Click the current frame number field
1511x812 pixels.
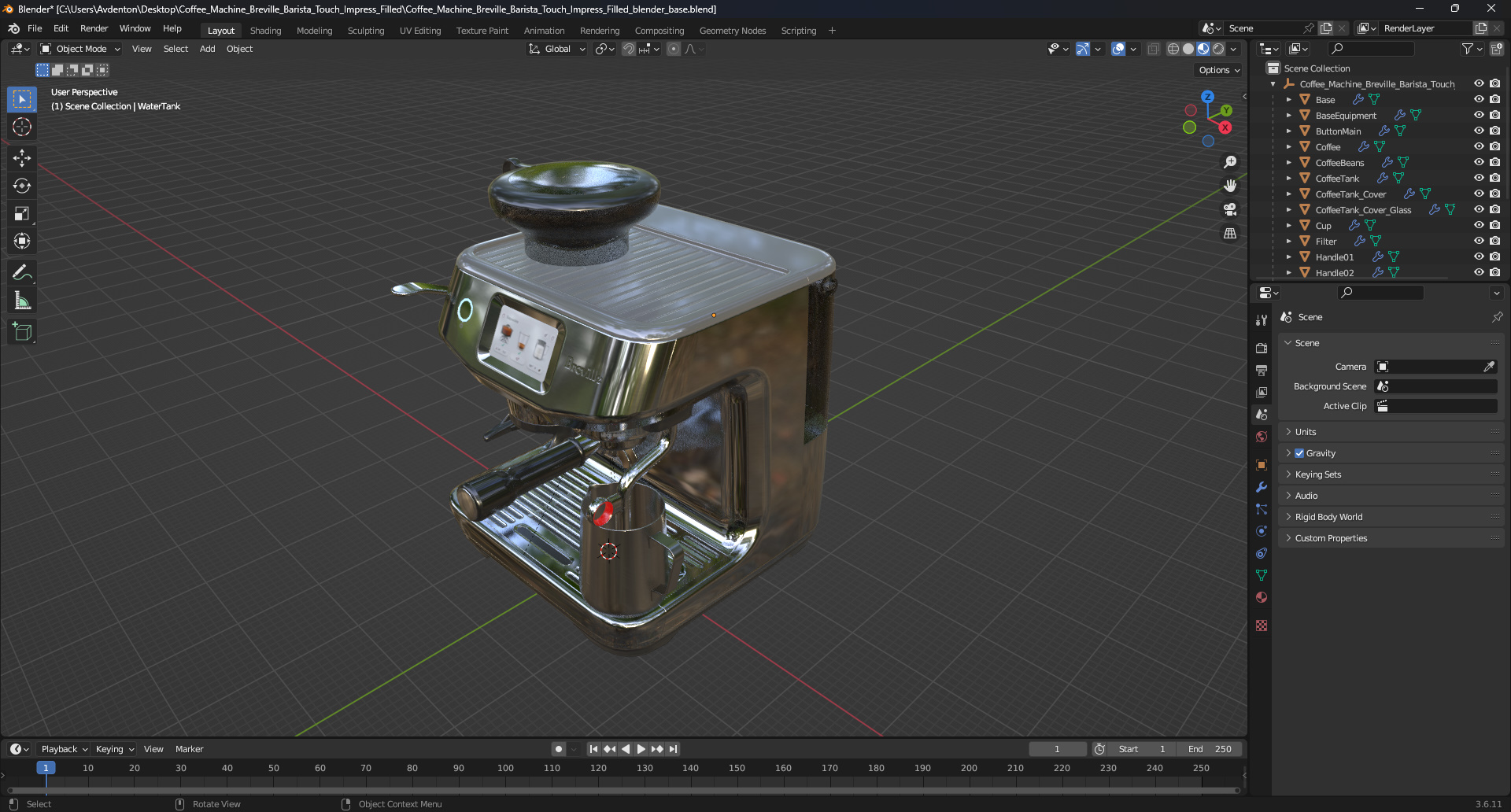point(1057,749)
